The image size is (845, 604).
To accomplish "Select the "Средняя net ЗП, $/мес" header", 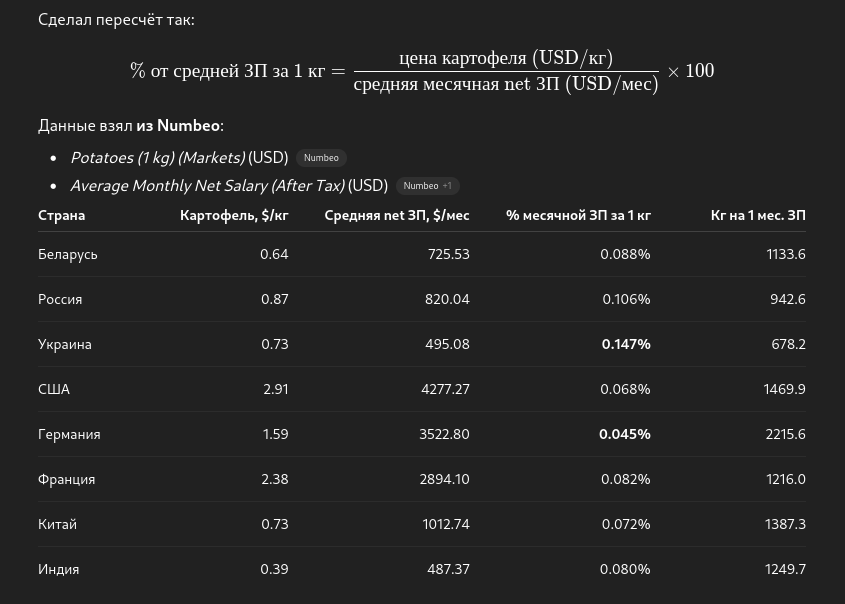I will [396, 215].
